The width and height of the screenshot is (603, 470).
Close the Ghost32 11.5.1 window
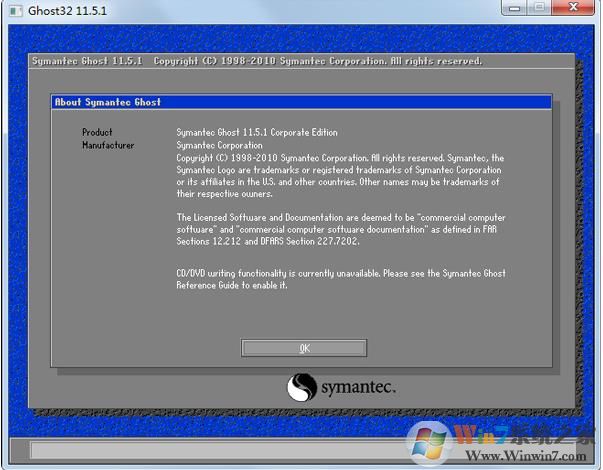pos(572,8)
